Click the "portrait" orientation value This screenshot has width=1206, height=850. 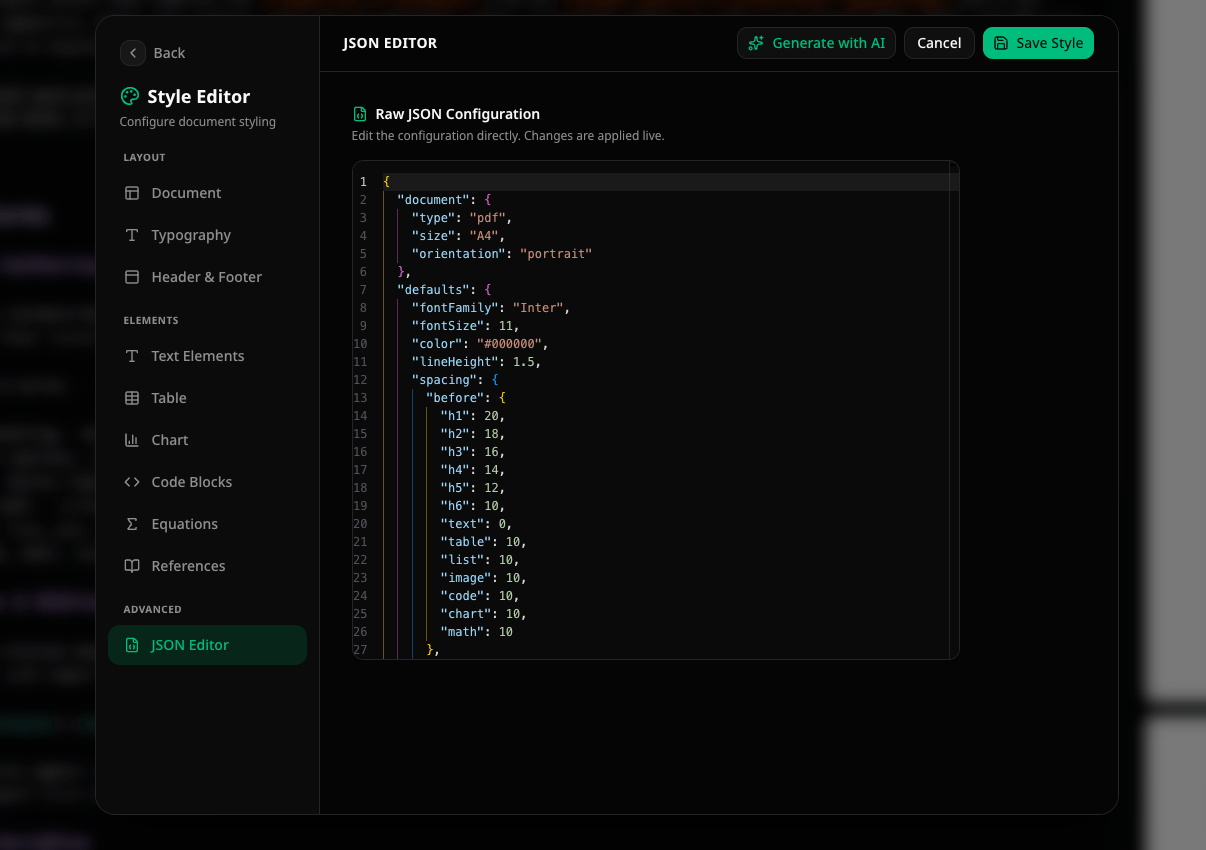coord(556,254)
